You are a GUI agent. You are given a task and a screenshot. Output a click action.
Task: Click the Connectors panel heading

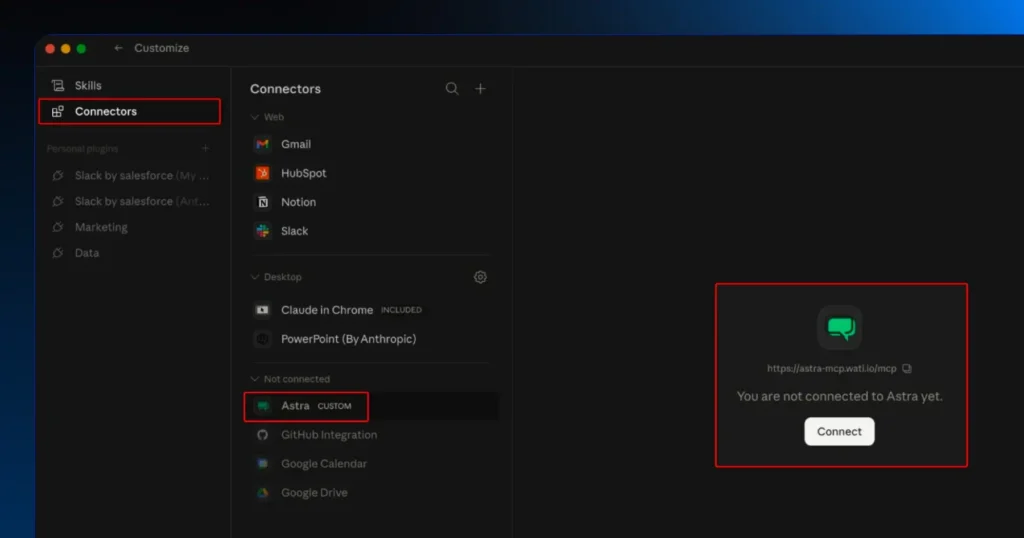285,89
